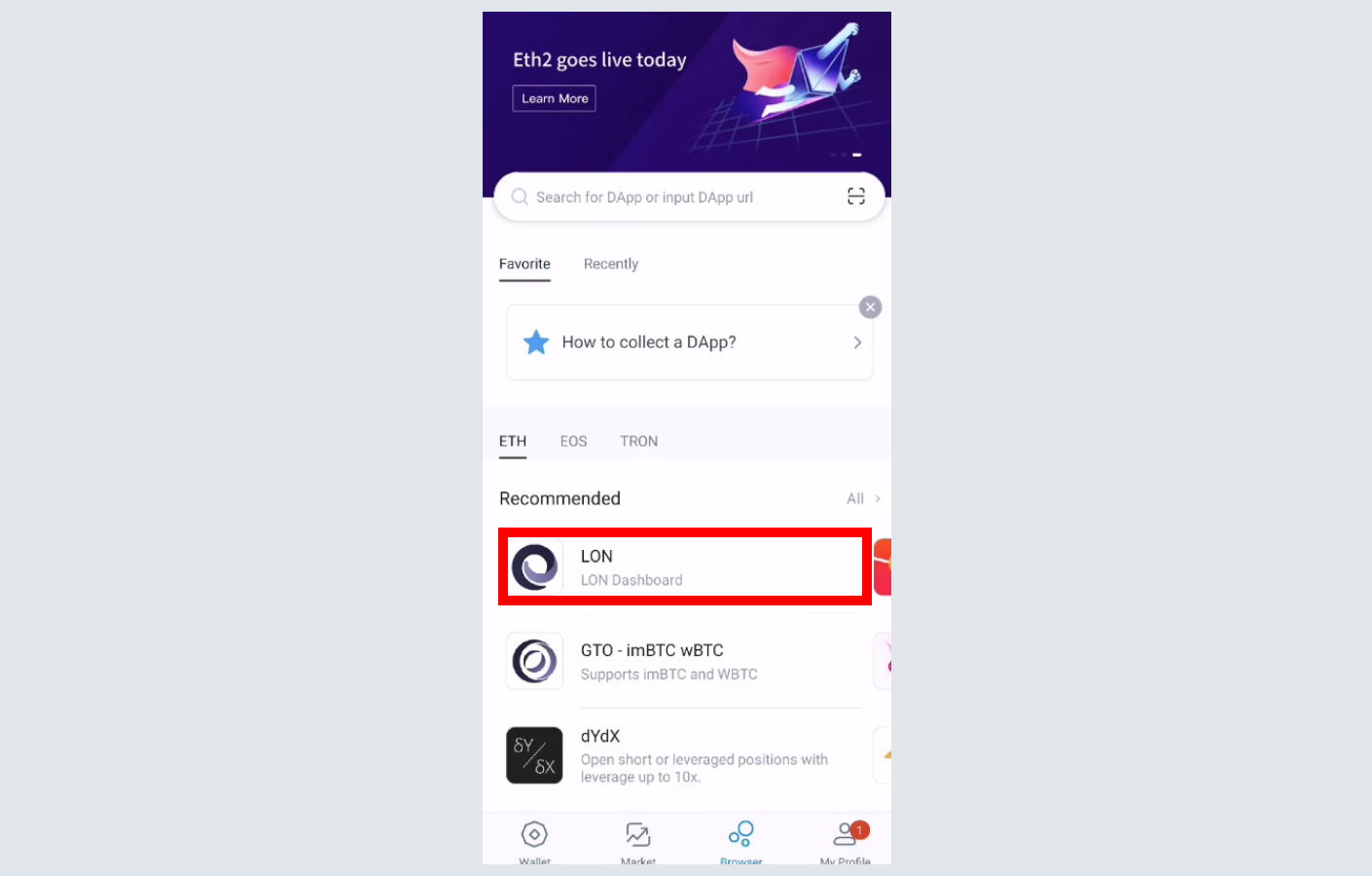
Task: Open the GTO imBTC wBTC app icon
Action: click(534, 661)
